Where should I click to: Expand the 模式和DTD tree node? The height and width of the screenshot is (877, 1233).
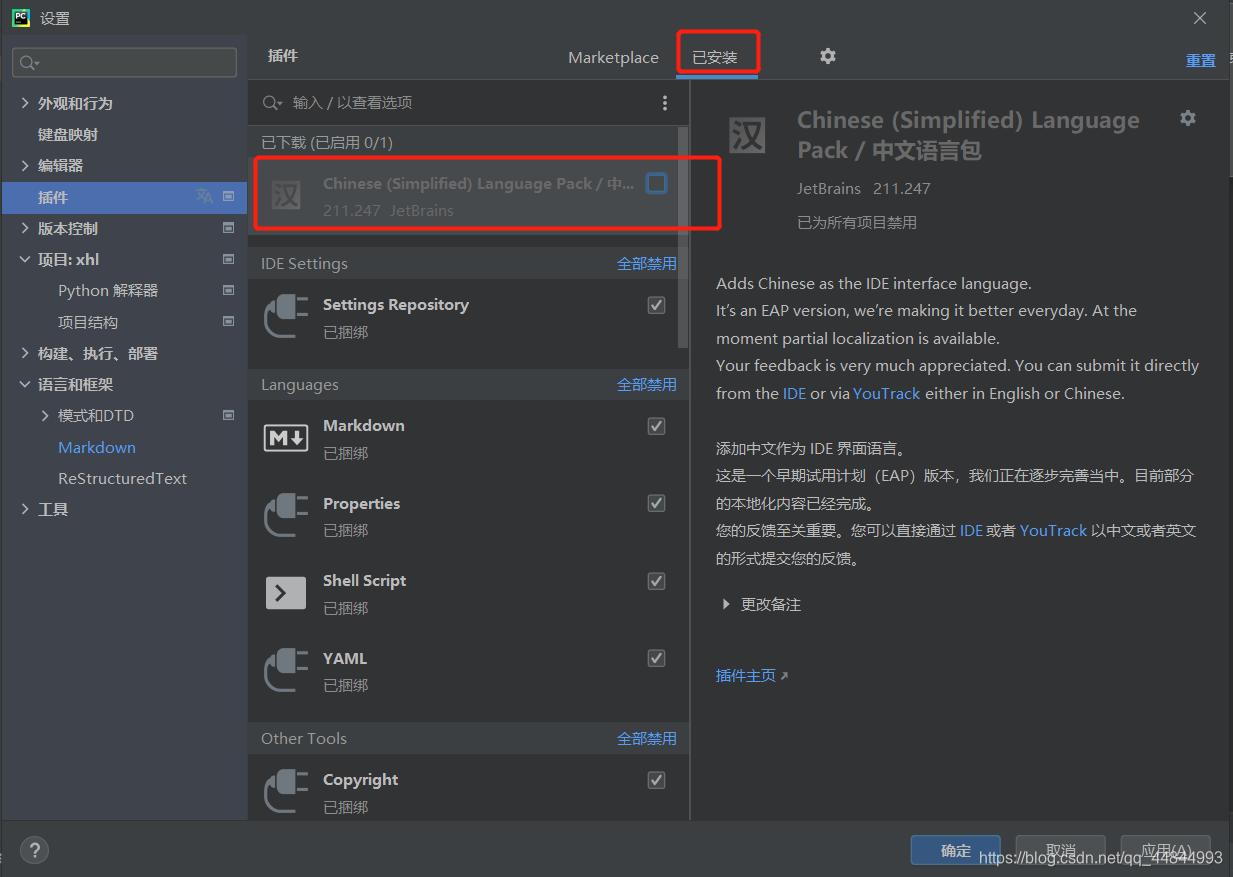pyautogui.click(x=45, y=415)
